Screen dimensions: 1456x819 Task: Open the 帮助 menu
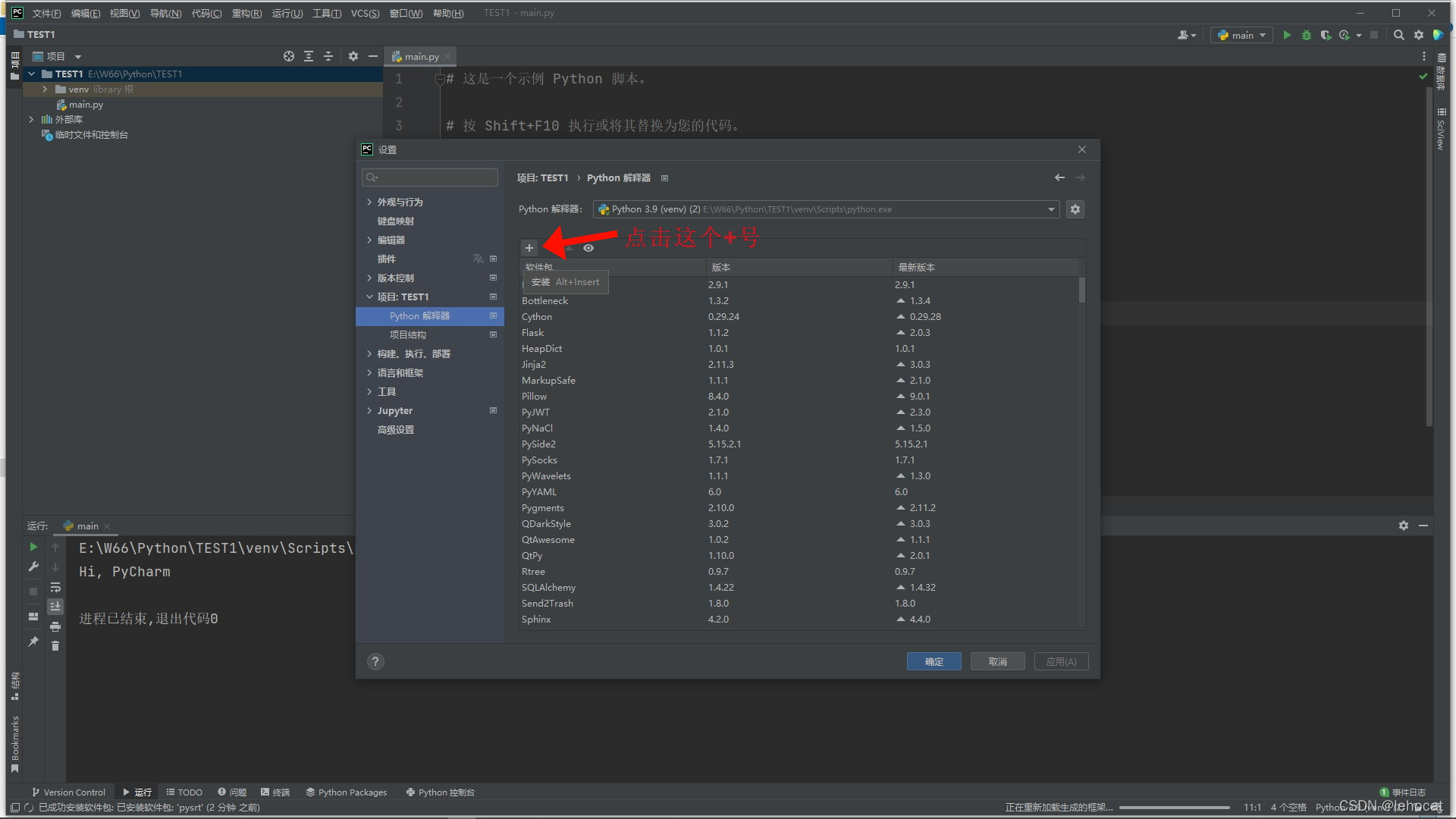(x=448, y=13)
